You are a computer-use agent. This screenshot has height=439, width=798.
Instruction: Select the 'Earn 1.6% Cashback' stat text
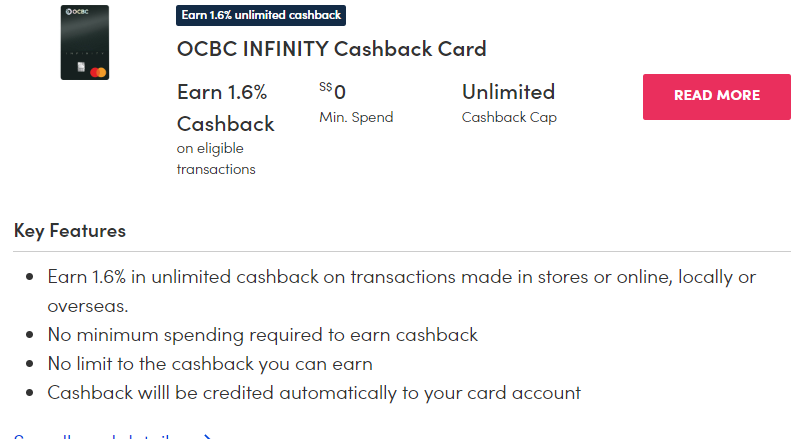[225, 108]
